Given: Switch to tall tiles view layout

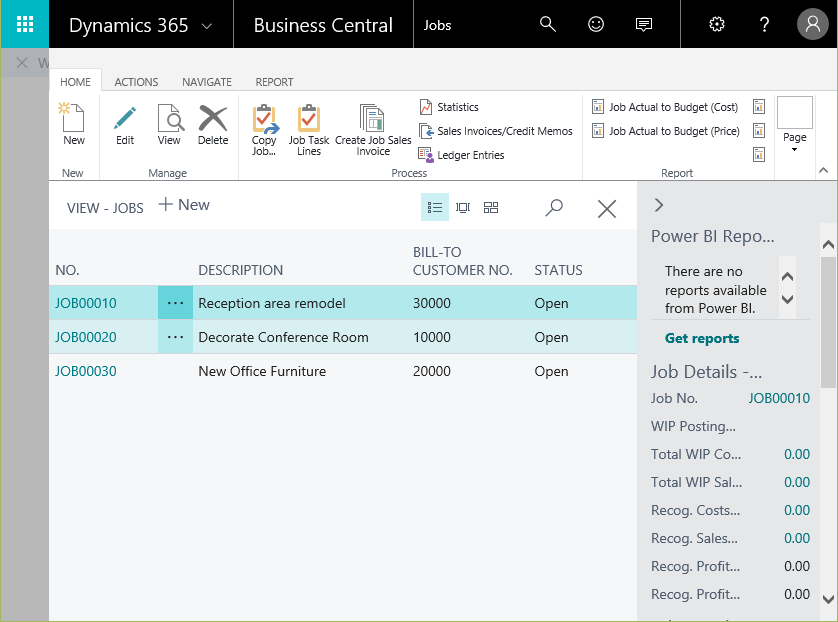Looking at the screenshot, I should coord(463,207).
